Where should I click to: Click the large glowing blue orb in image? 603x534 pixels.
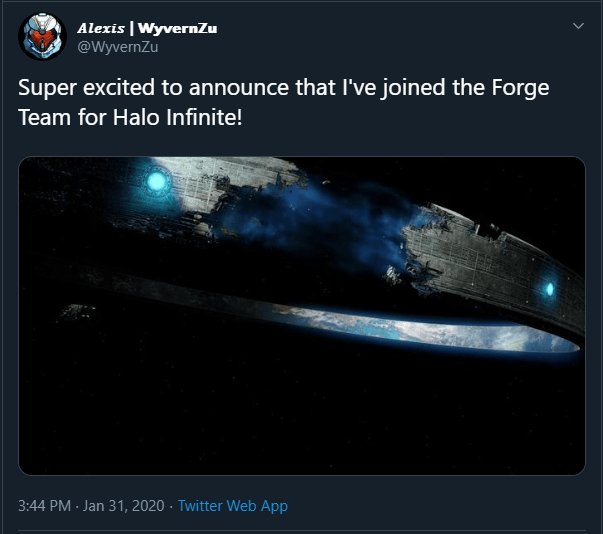tap(156, 181)
